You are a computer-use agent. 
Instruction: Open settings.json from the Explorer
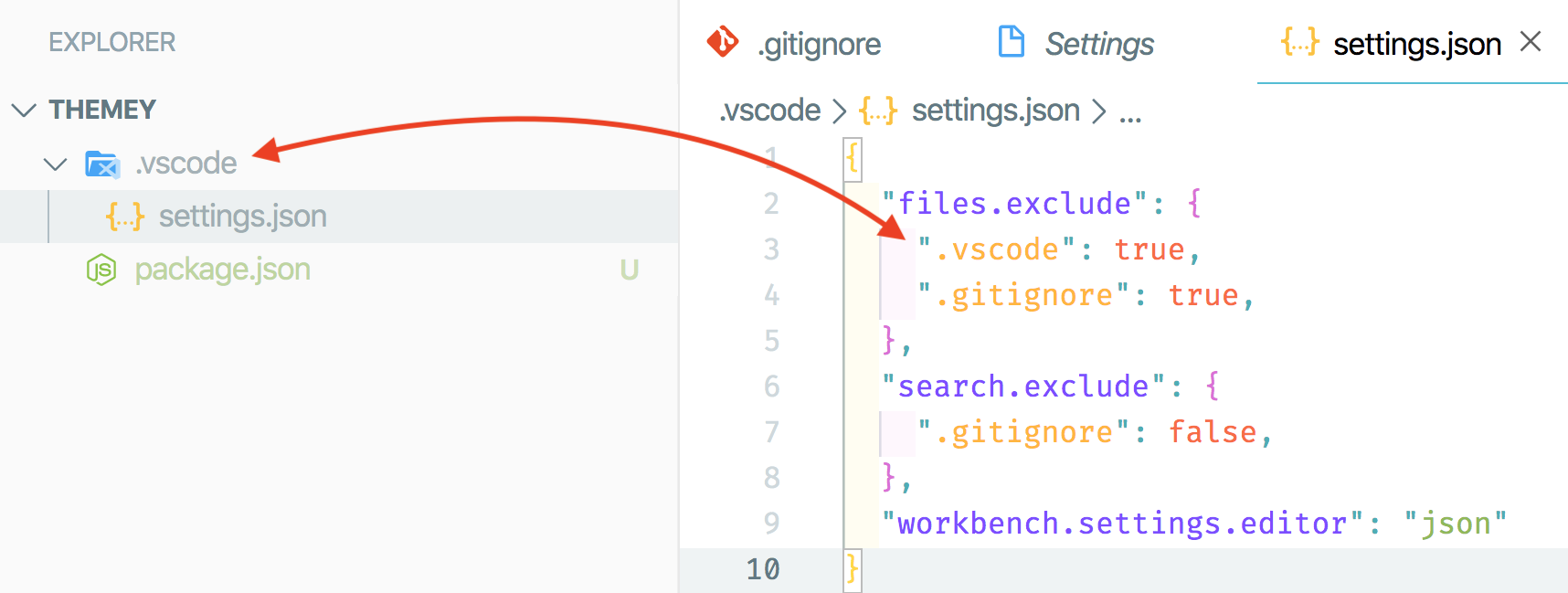click(x=243, y=217)
